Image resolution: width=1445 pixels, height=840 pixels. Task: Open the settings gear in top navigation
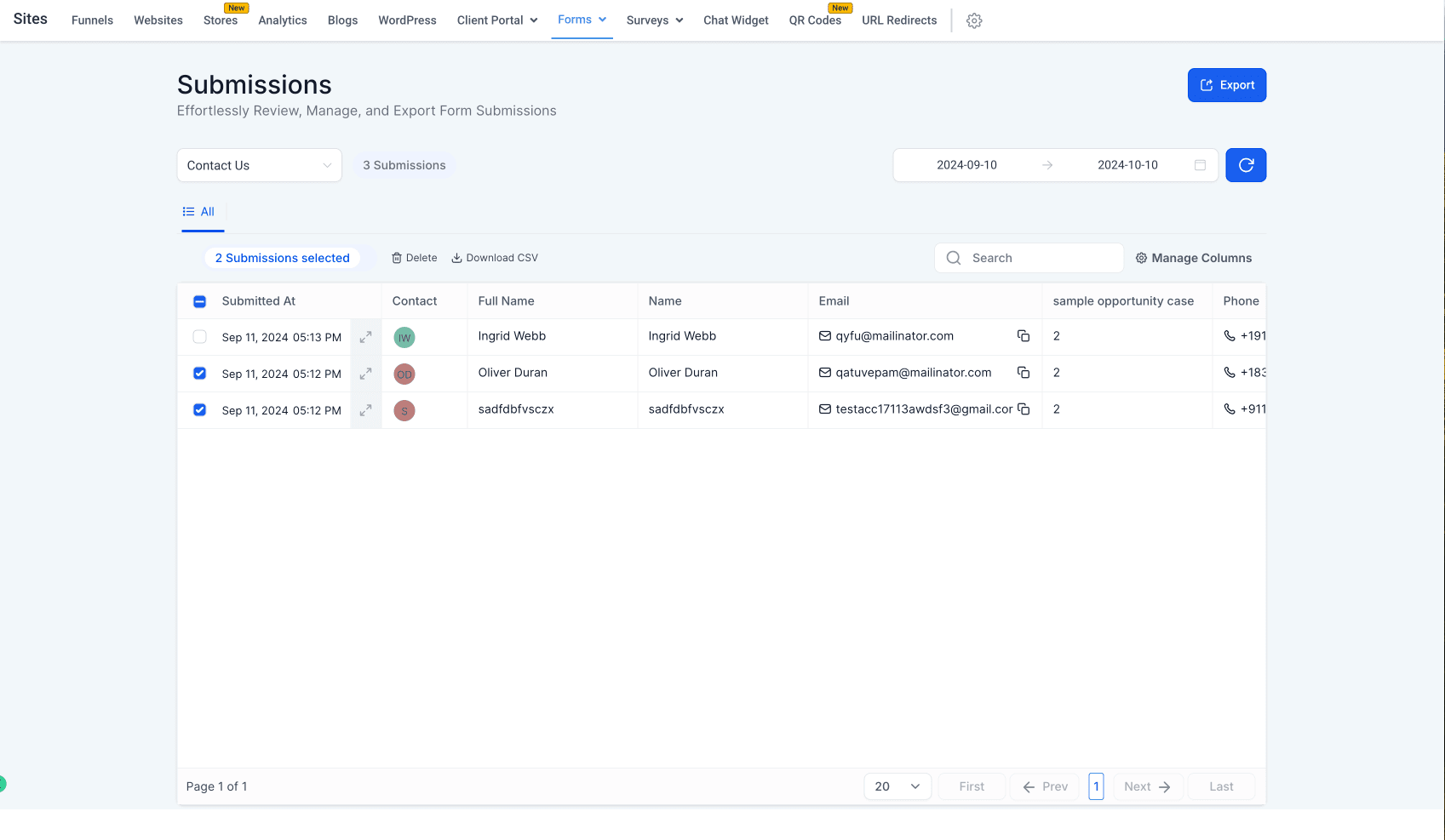(974, 20)
